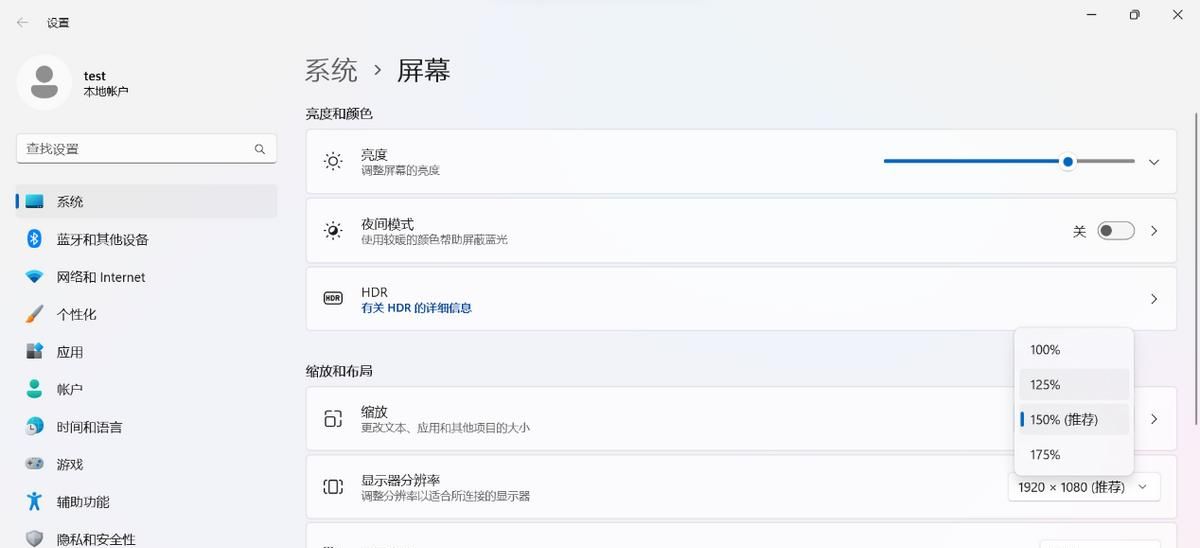Click the shield icon for 隐私和安全性
Screen dimensions: 1200x548
click(35, 539)
